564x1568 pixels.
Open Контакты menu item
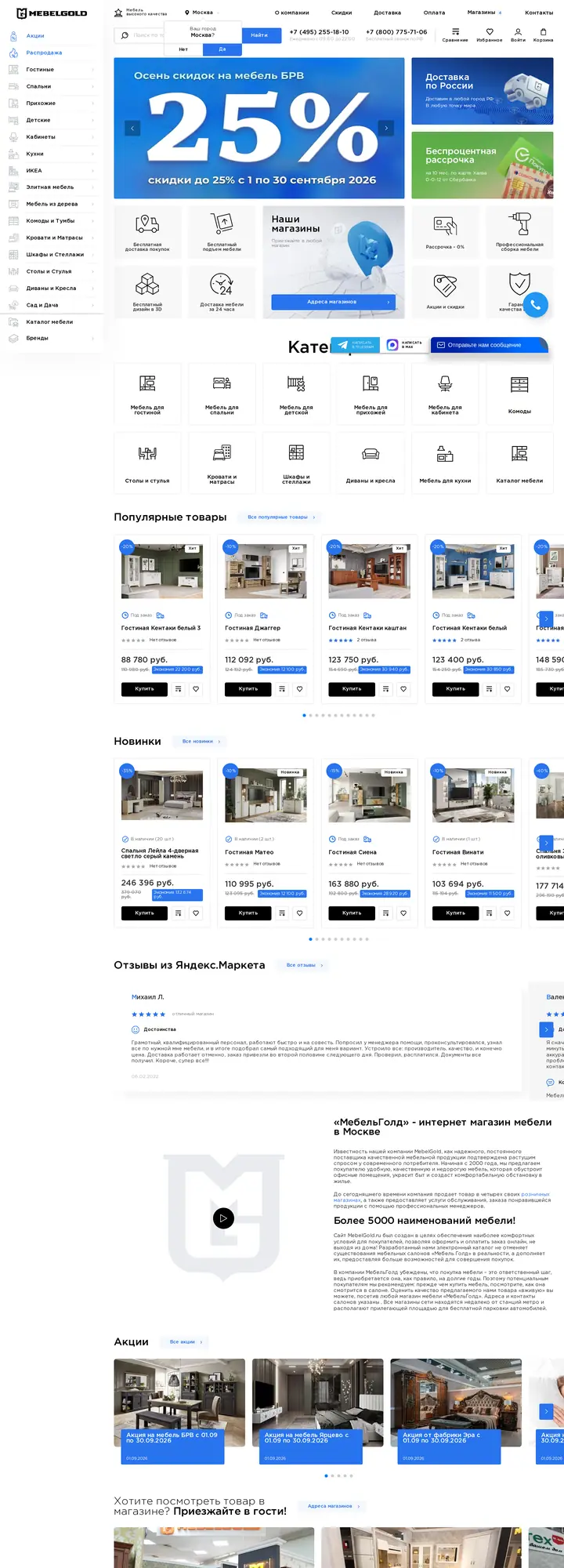pos(539,13)
